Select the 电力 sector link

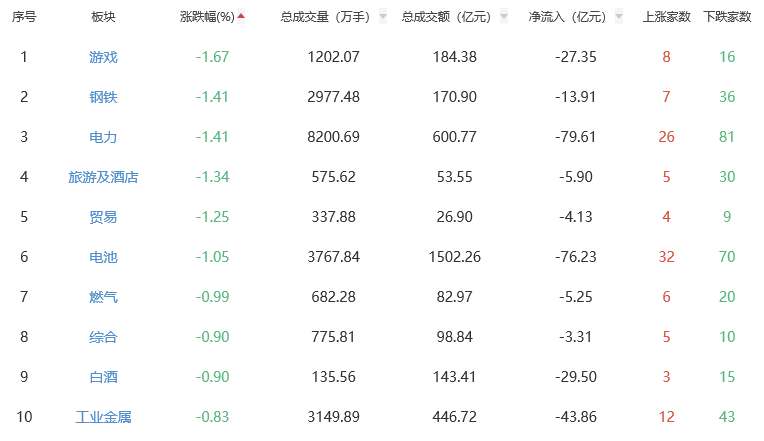(103, 137)
